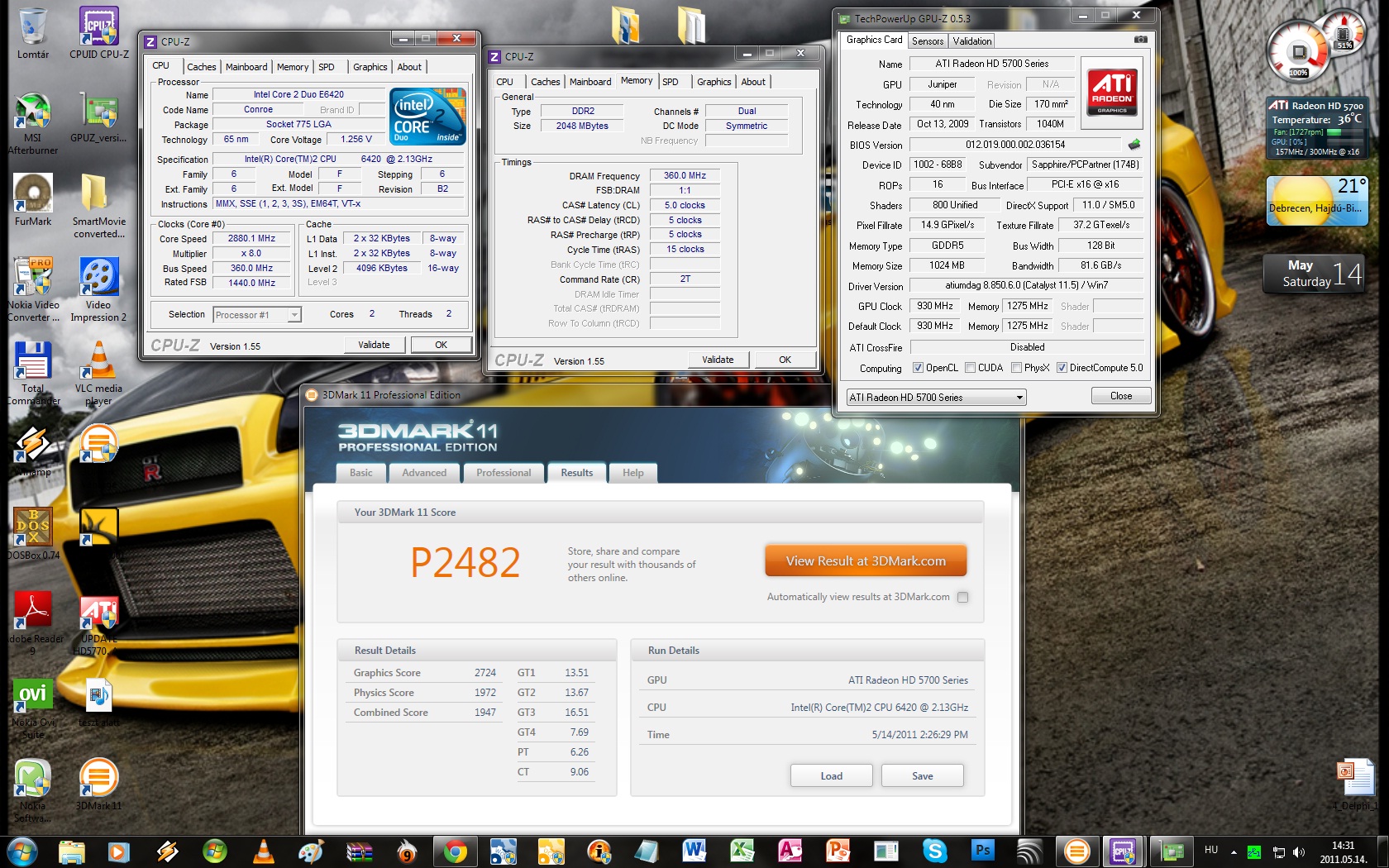The image size is (1389, 868).
Task: Open the Professional tab in 3DMark 11
Action: pyautogui.click(x=504, y=473)
